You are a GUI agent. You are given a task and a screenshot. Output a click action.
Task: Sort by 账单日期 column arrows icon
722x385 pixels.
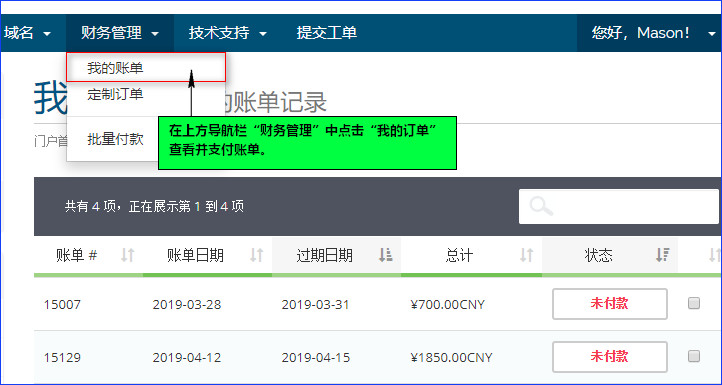256,255
